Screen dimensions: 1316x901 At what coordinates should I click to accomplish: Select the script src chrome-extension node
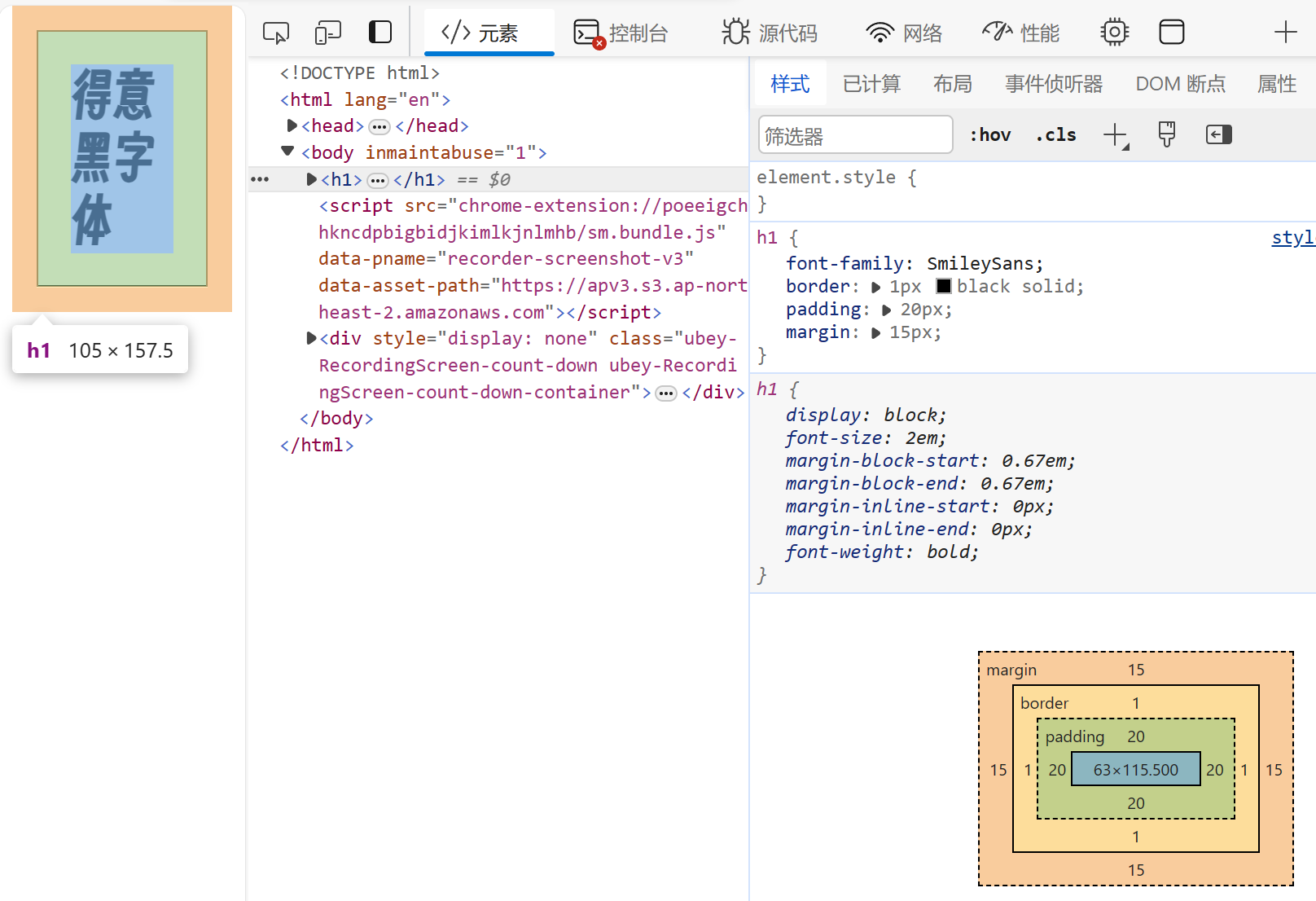pos(533,259)
